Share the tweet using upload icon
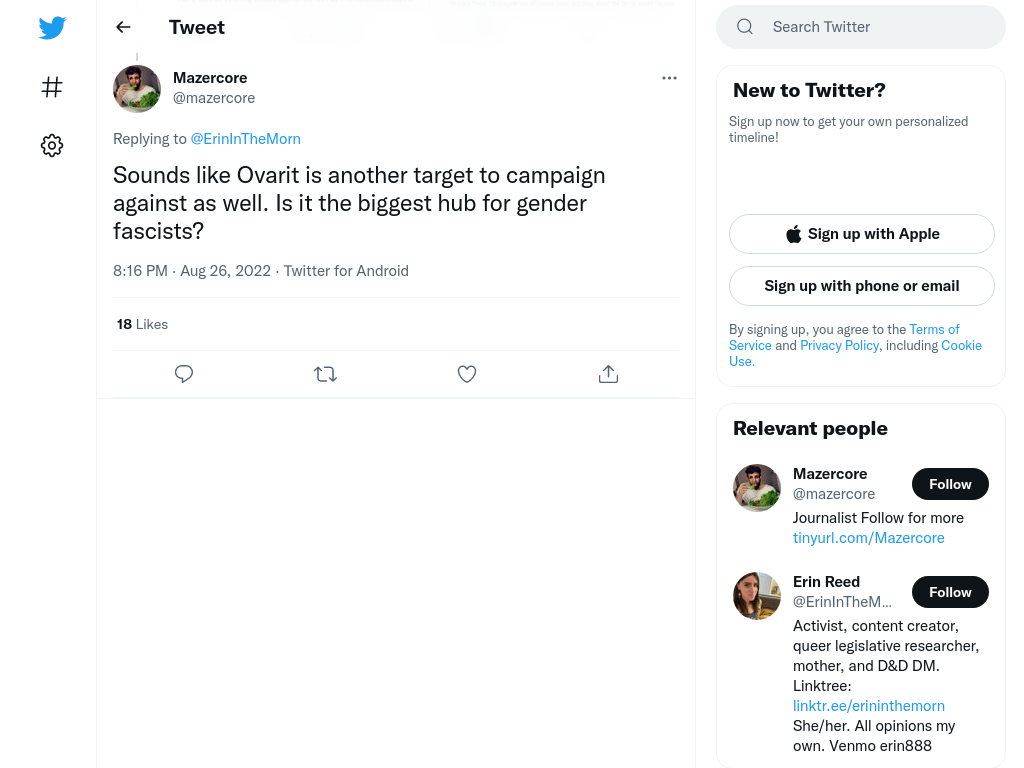Viewport: 1024px width, 768px height. [x=609, y=374]
